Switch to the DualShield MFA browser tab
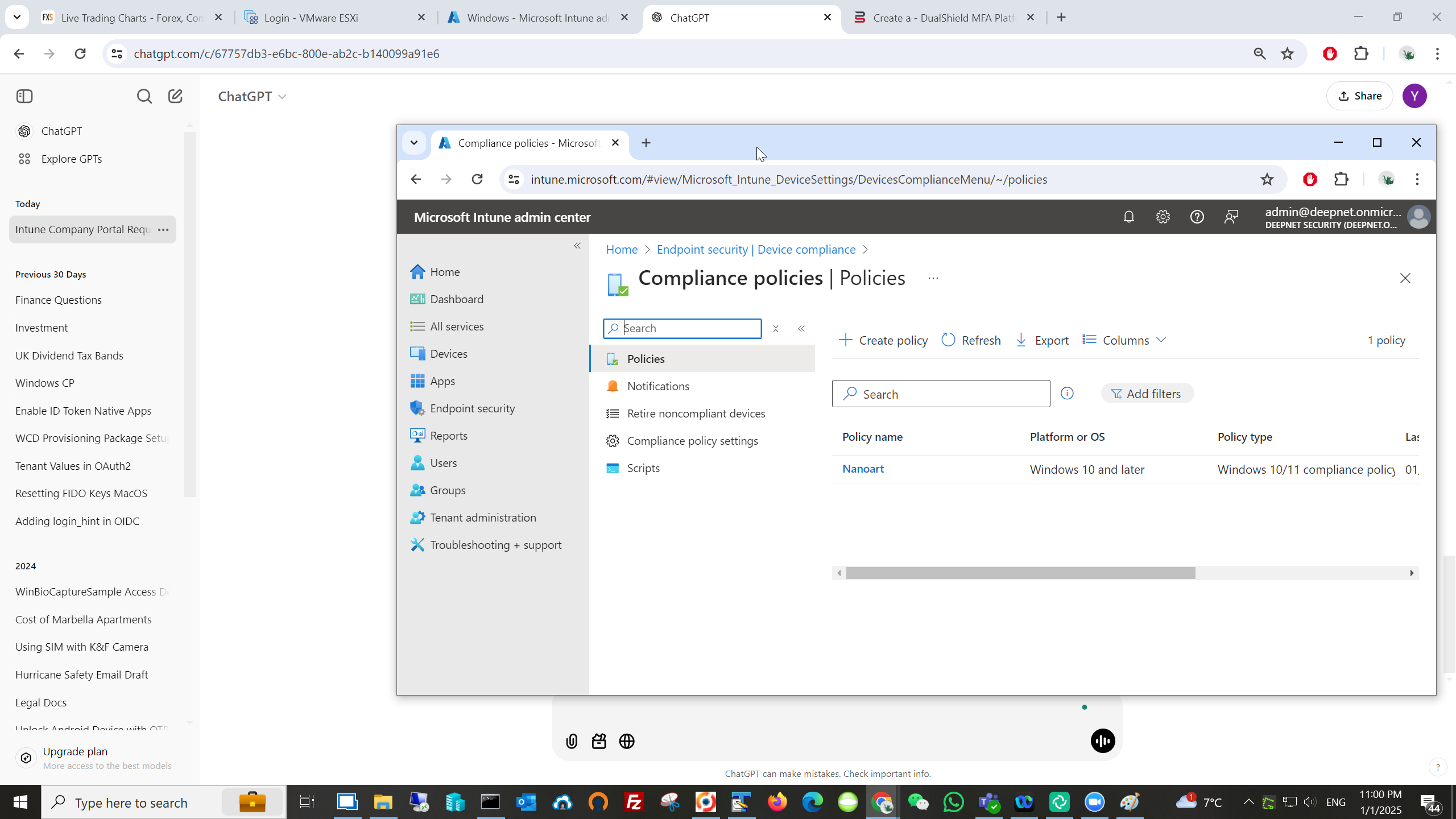Image resolution: width=1456 pixels, height=819 pixels. point(942,18)
